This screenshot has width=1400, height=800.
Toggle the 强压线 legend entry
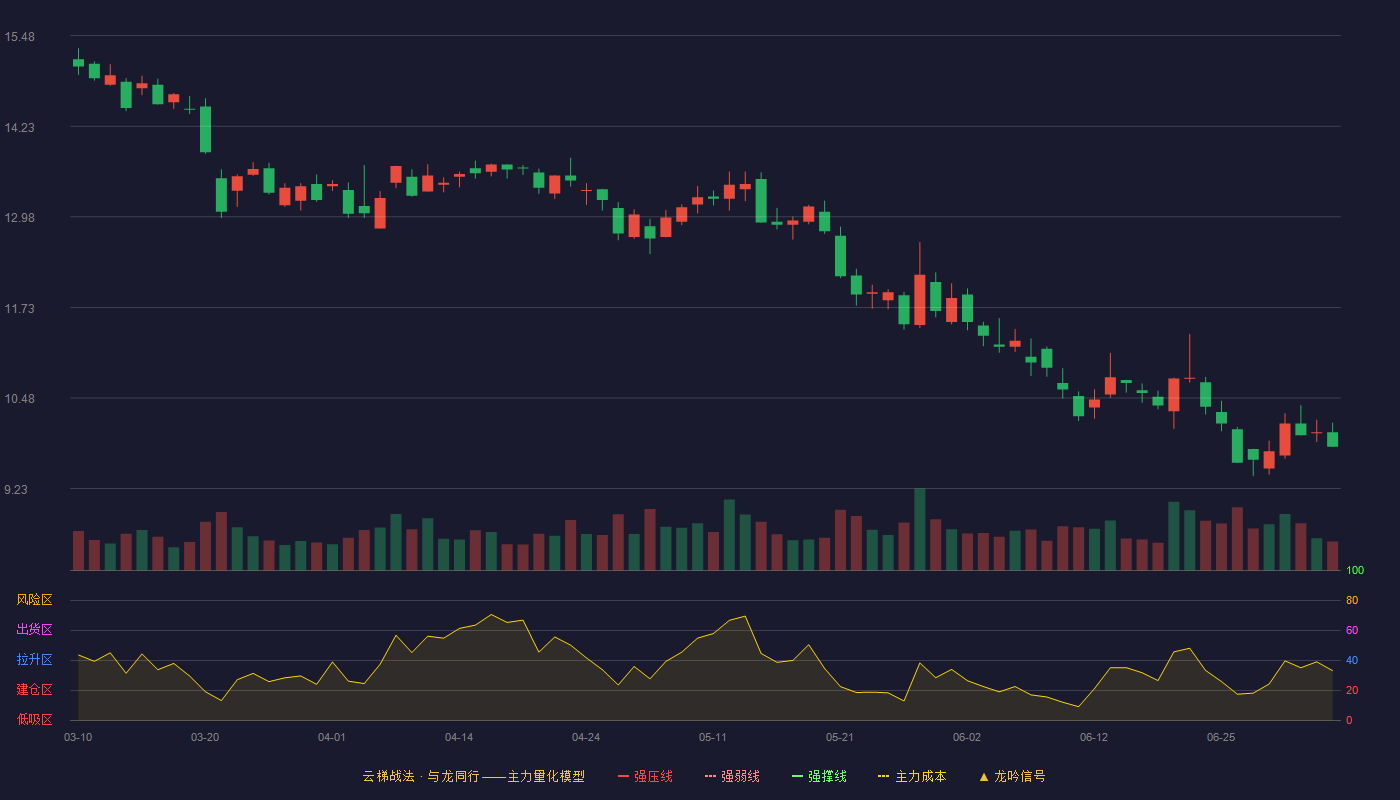coord(645,776)
